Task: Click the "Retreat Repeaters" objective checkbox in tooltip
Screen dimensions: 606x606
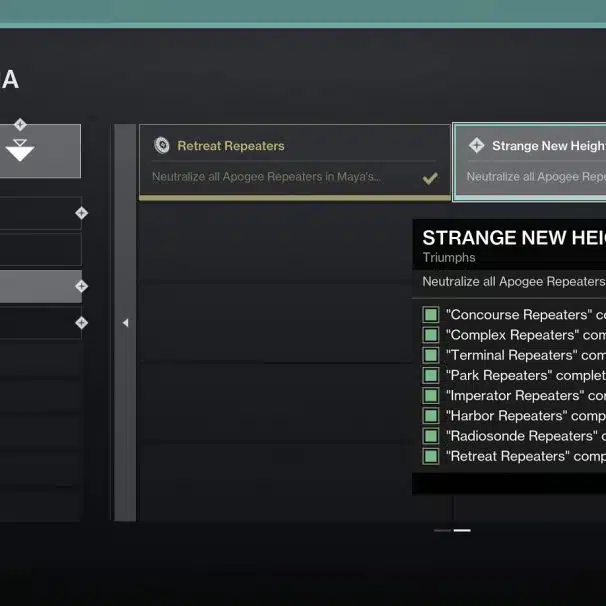Action: coord(431,456)
